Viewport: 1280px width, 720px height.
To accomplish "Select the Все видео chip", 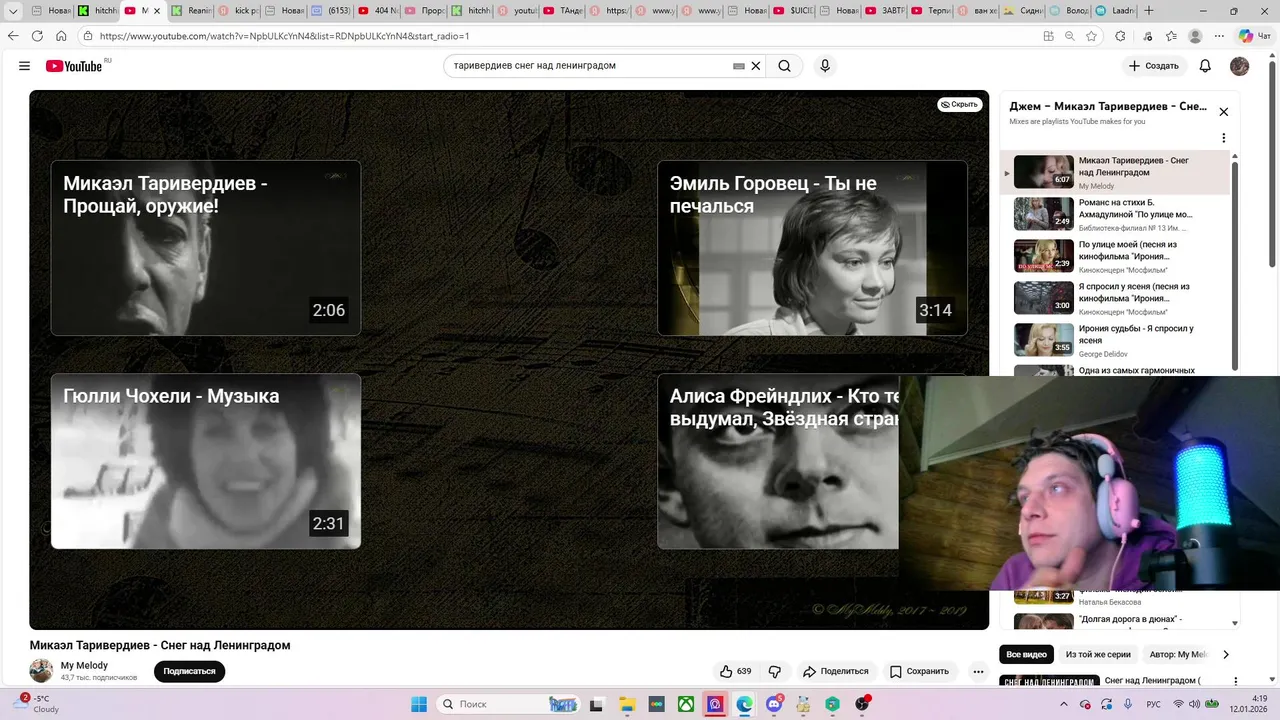I will (1026, 654).
